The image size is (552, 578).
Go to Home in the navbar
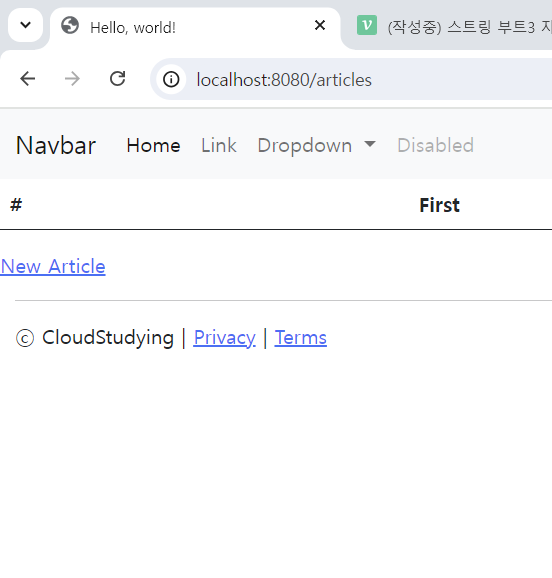(x=153, y=145)
